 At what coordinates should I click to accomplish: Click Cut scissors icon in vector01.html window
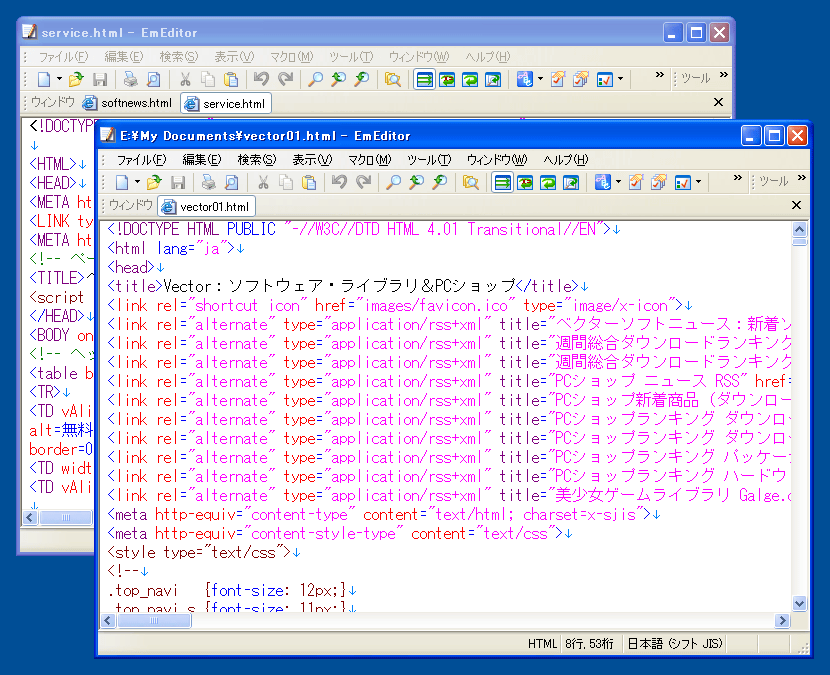click(x=263, y=183)
